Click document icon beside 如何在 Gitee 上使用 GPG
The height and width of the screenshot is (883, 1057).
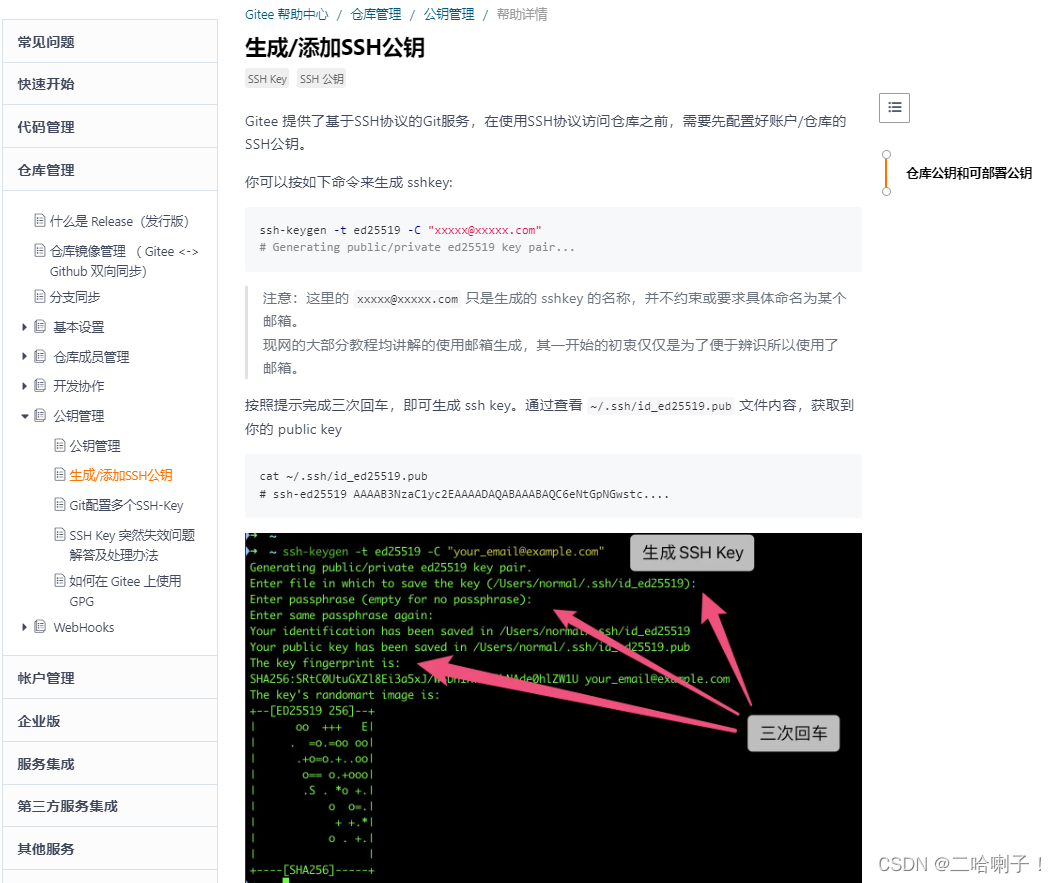point(60,580)
